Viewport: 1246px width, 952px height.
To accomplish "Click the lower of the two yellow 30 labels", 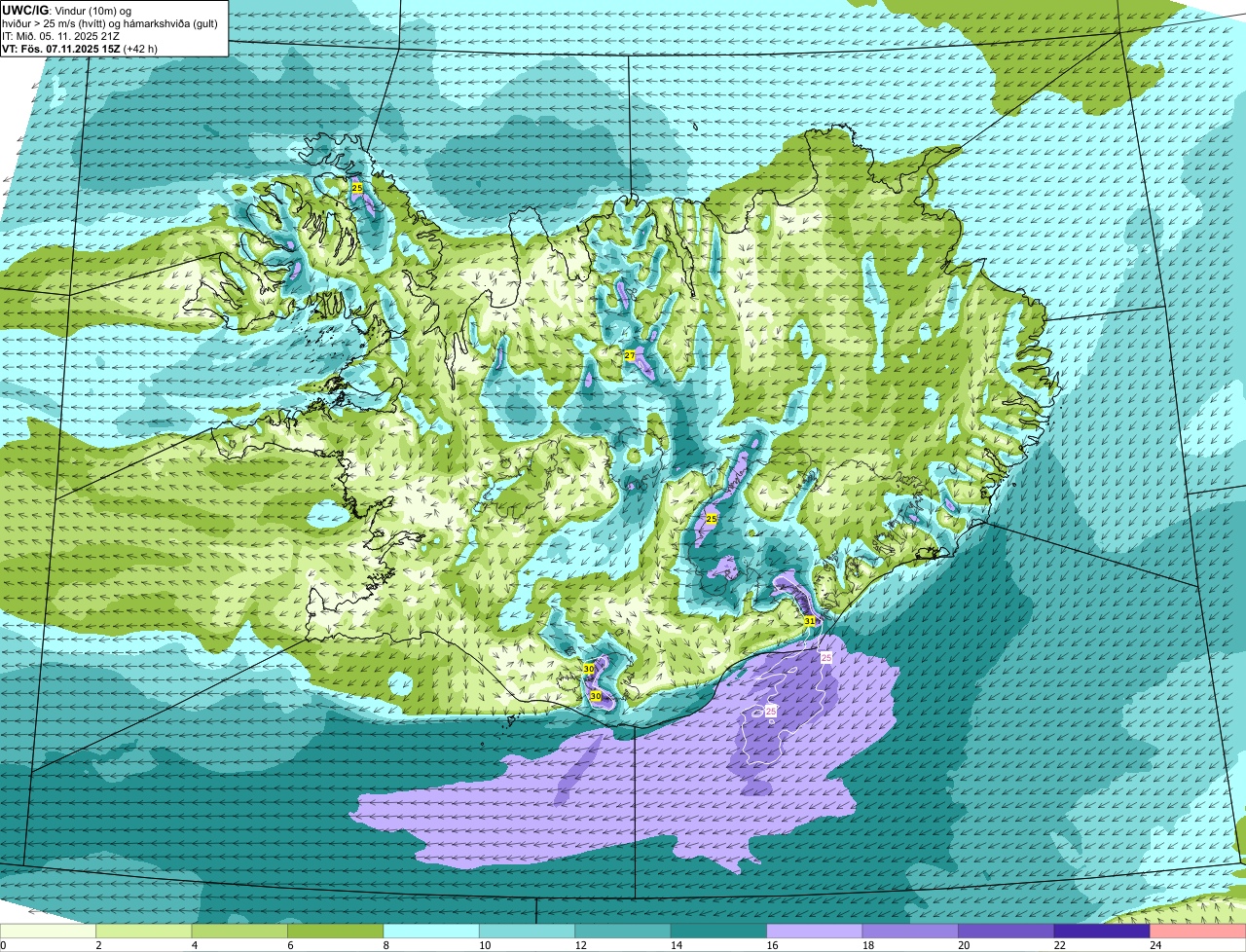I will pyautogui.click(x=596, y=696).
